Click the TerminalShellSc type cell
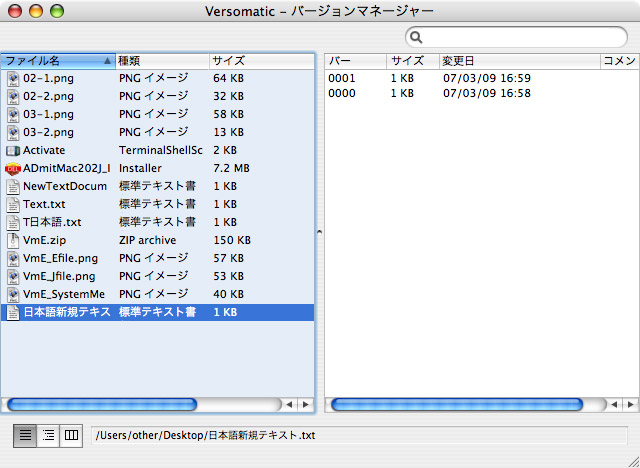The width and height of the screenshot is (640, 468). tap(161, 151)
